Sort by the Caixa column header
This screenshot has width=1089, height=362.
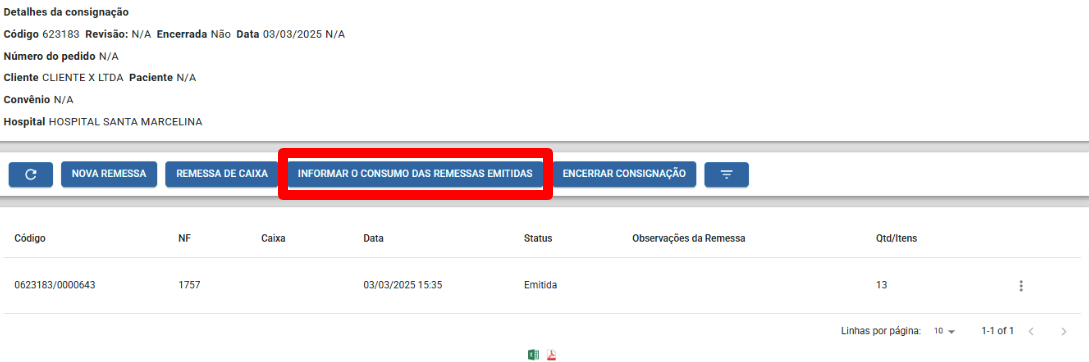click(274, 238)
